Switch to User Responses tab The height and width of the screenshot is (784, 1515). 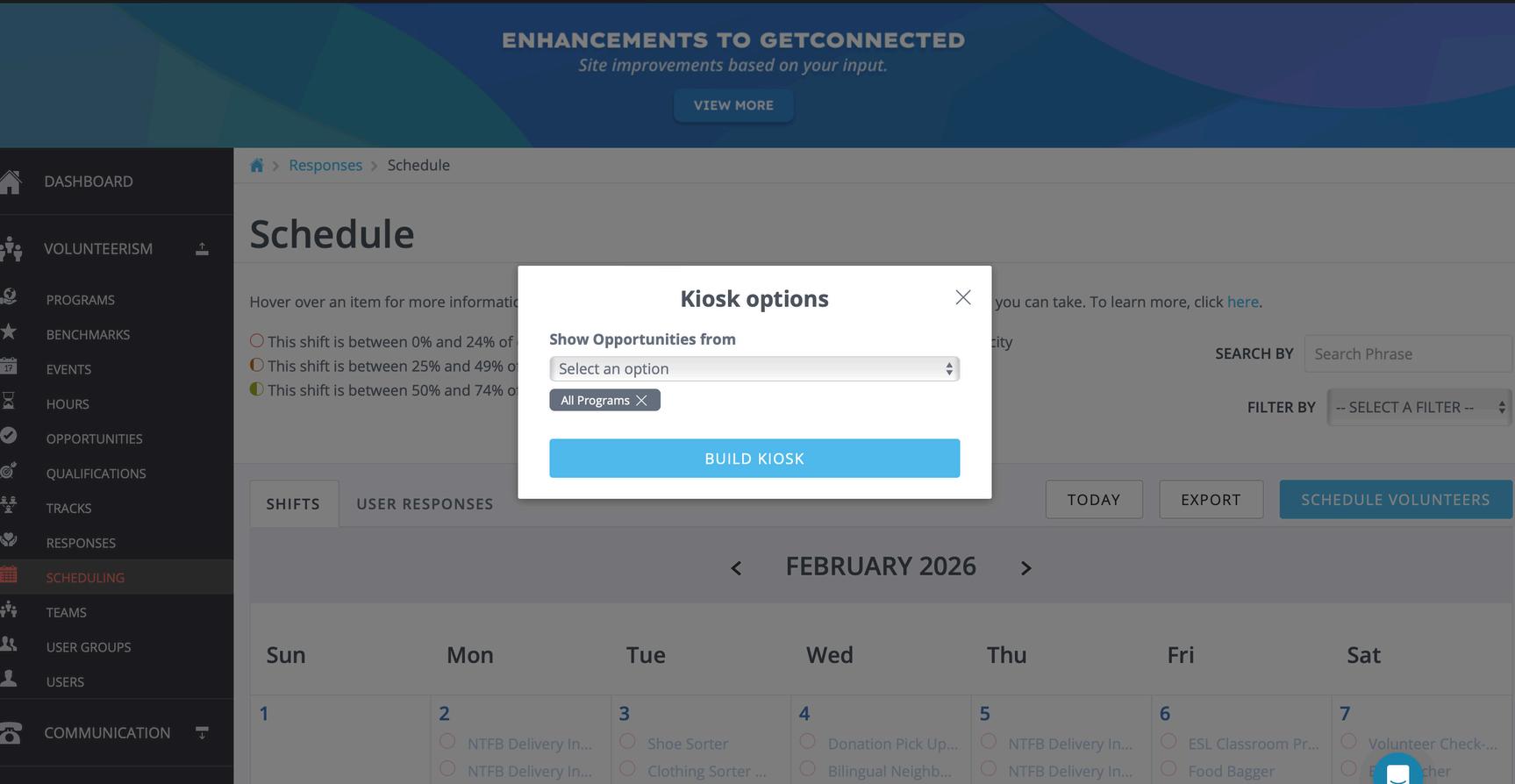(425, 504)
